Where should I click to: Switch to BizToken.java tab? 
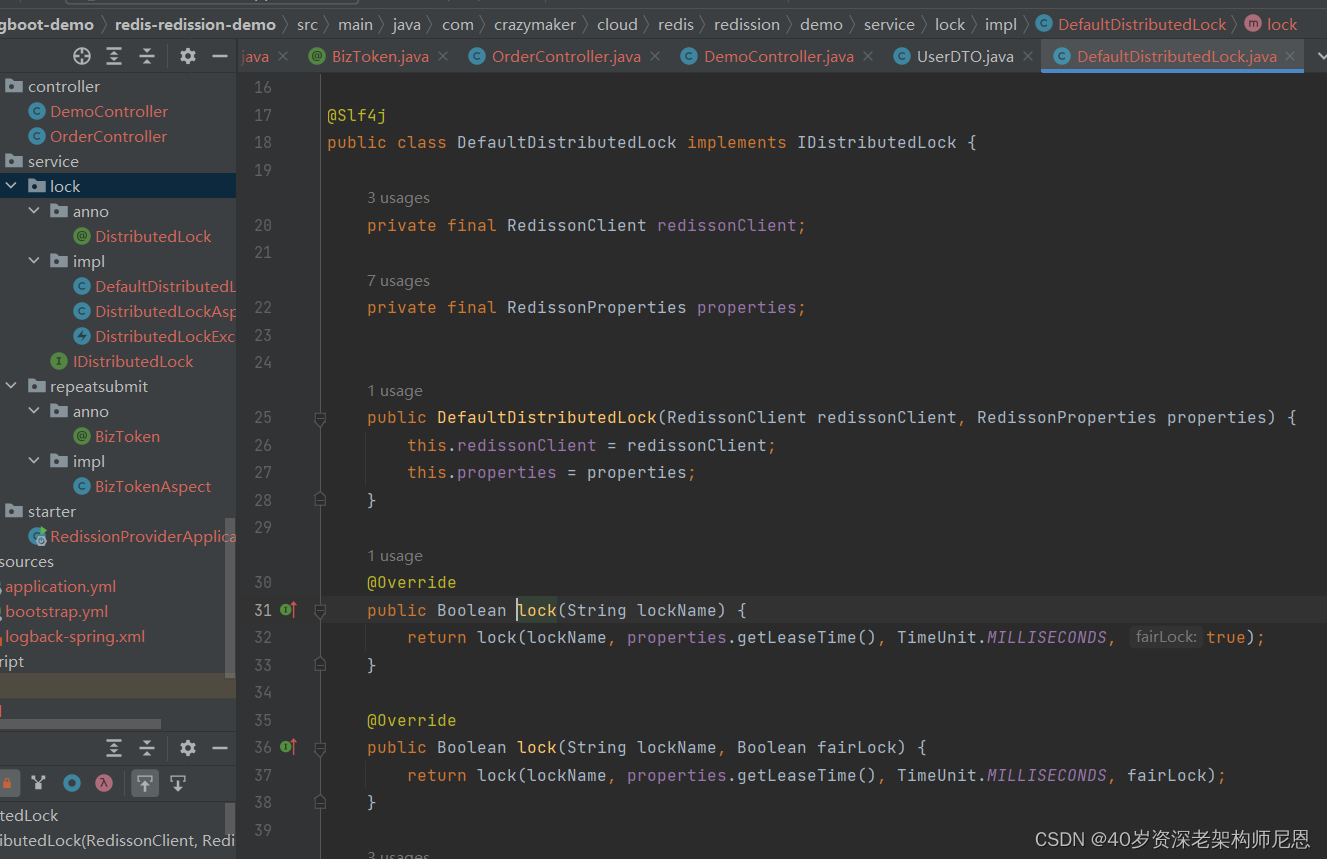tap(380, 56)
